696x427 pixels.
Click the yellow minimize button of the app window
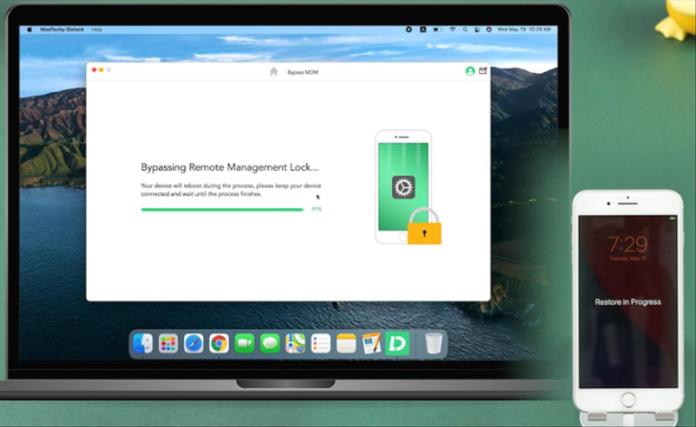pos(101,70)
